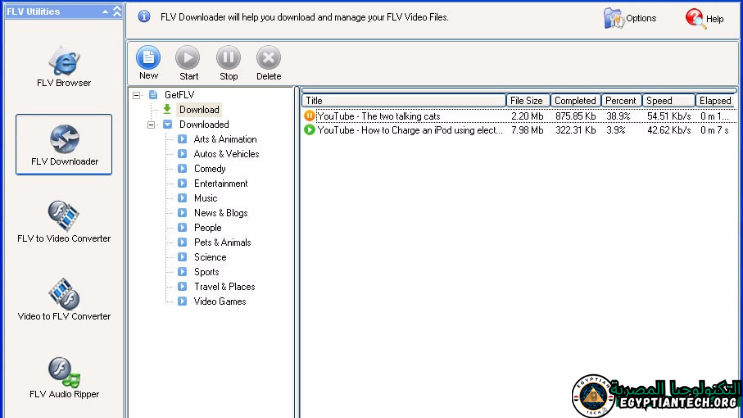743x418 pixels.
Task: Collapse the FLV Utilities panel header
Action: point(117,12)
